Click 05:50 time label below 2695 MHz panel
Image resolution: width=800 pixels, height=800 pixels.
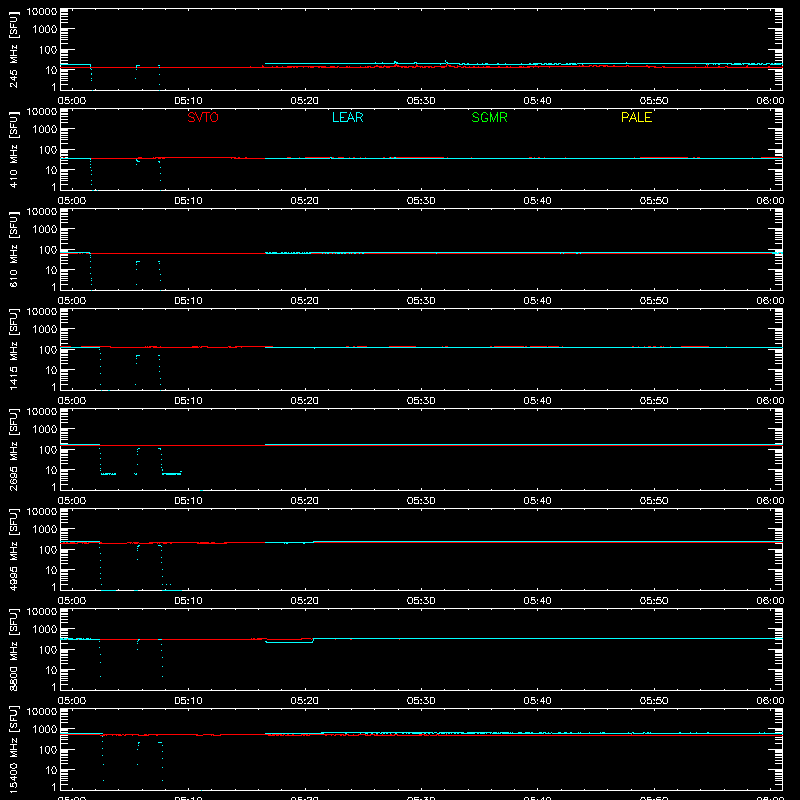point(654,501)
